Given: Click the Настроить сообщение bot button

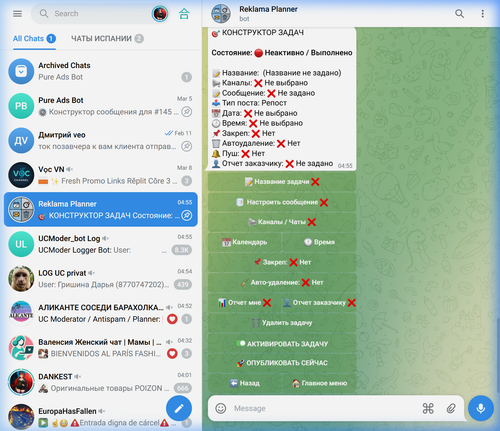Looking at the screenshot, I should 282,202.
